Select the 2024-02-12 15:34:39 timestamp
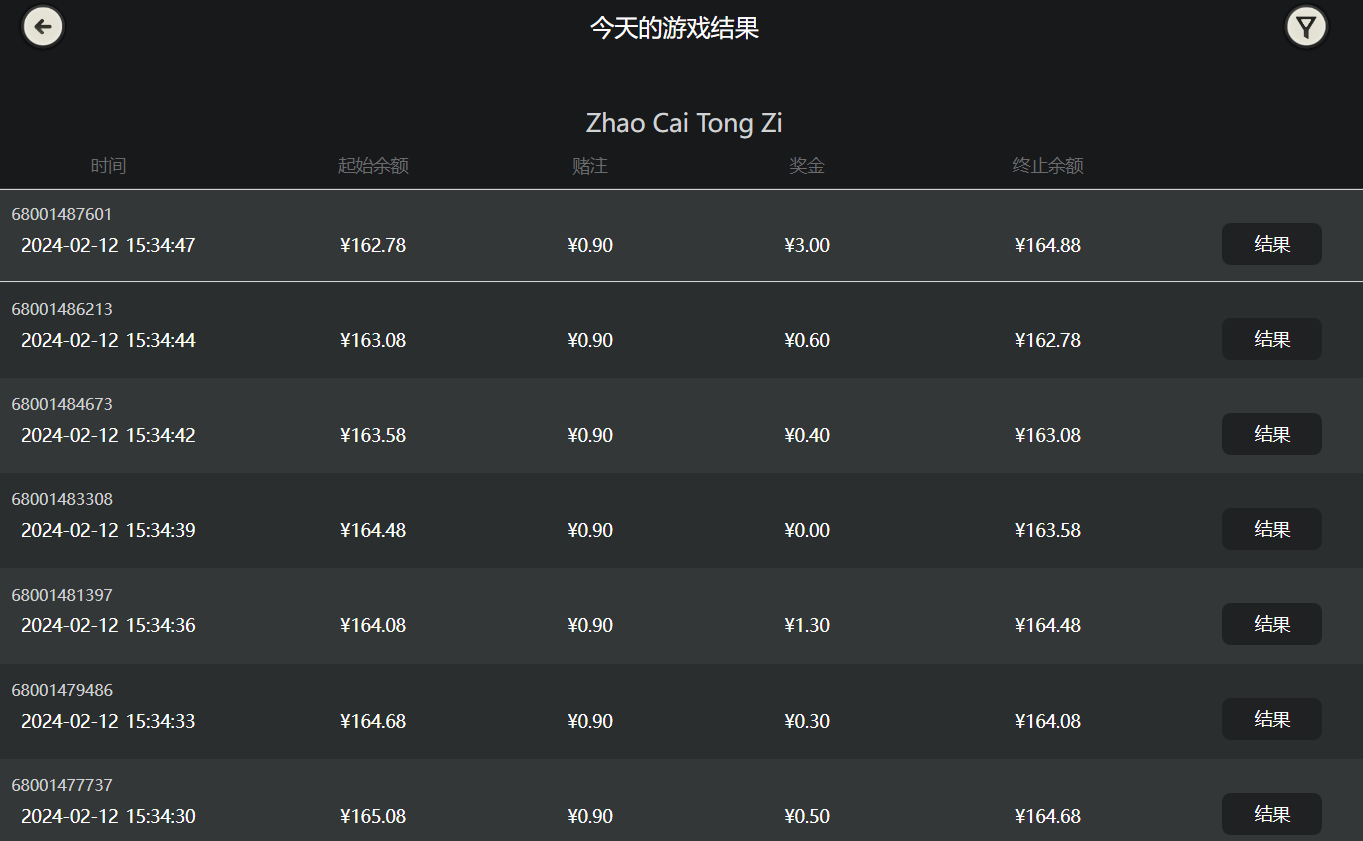Screen dimensions: 1363x841 click(x=108, y=530)
